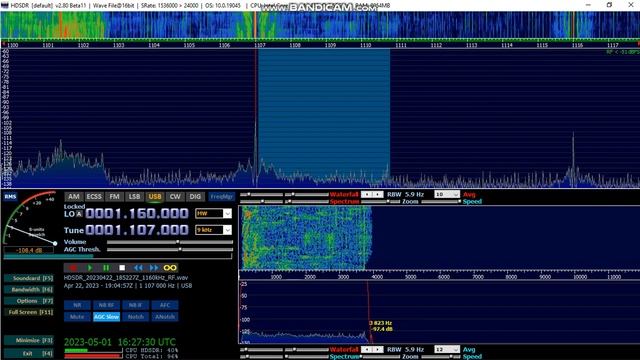Adjust the audio display Speed slider
The width and height of the screenshot is (640, 360).
440,356
